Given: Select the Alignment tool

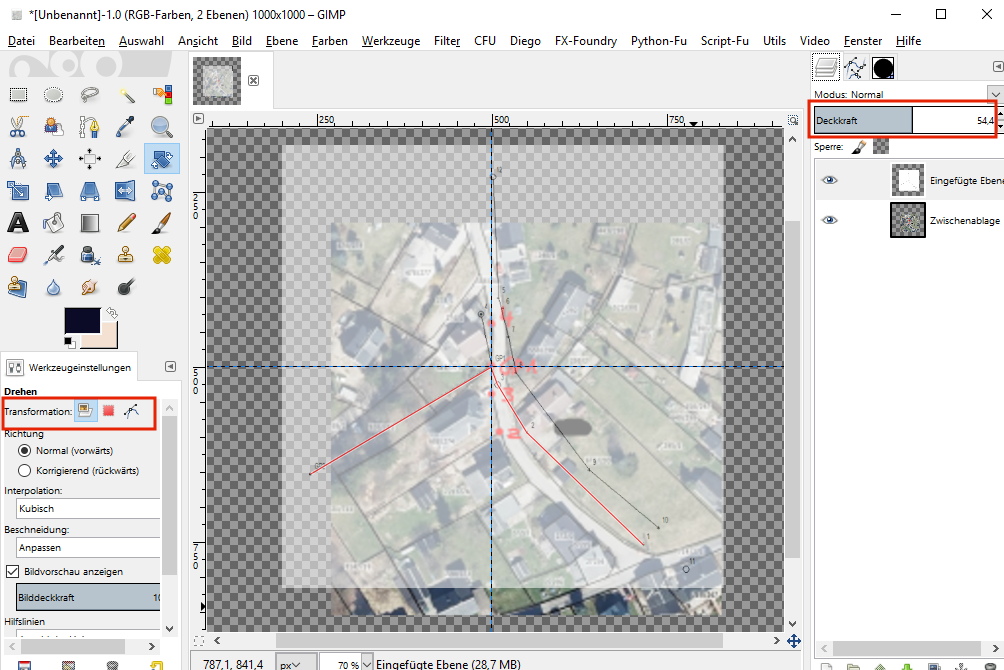Looking at the screenshot, I should [90, 159].
